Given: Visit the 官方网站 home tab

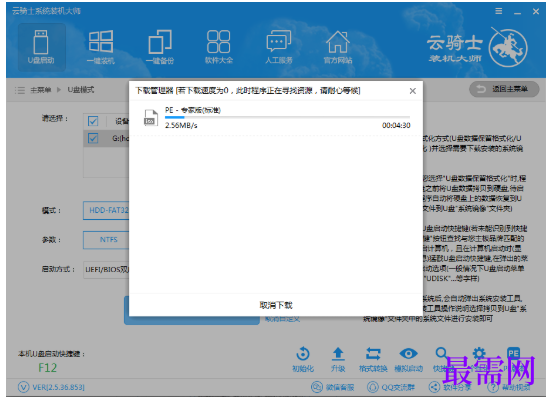Looking at the screenshot, I should click(338, 47).
